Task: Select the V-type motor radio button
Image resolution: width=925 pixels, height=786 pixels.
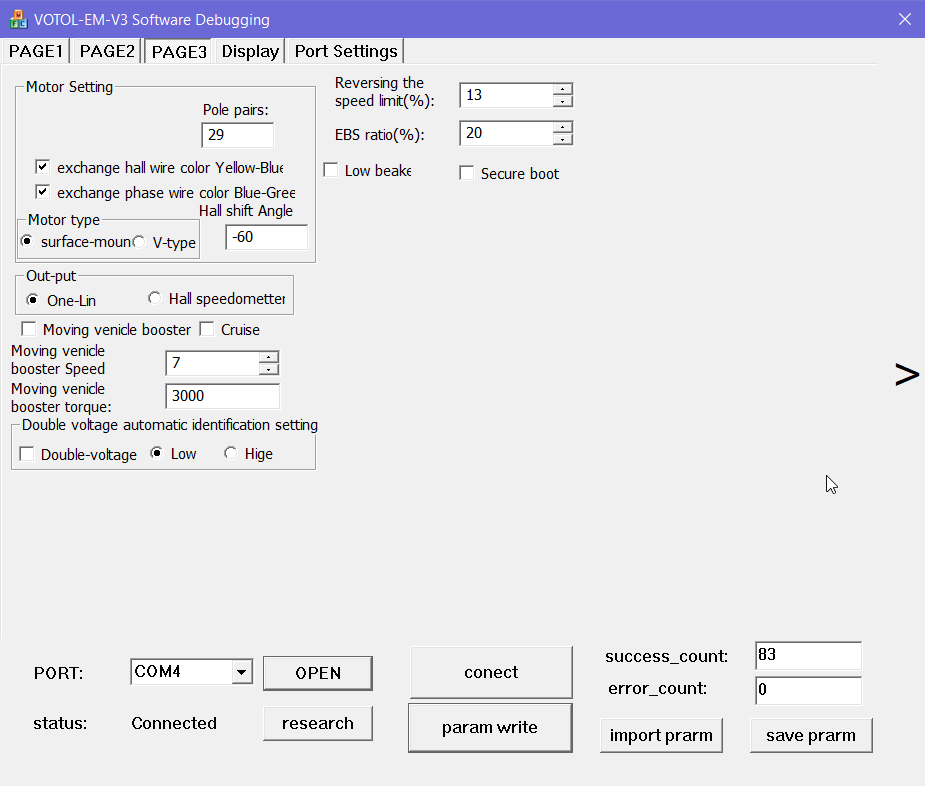Action: (x=139, y=242)
